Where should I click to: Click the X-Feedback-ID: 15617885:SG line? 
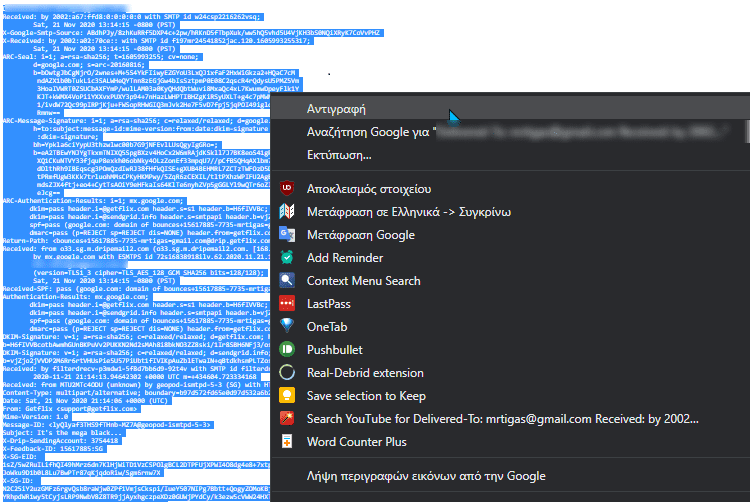coord(55,448)
